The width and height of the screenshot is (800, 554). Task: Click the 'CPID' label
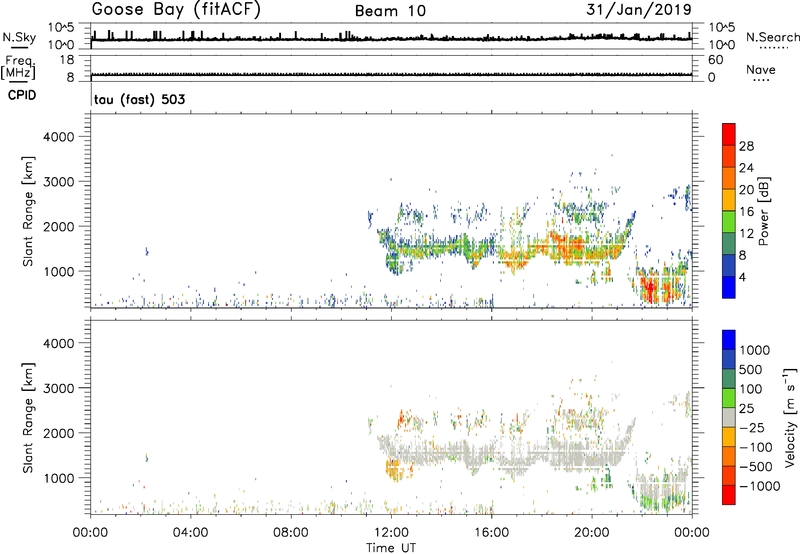coord(22,95)
